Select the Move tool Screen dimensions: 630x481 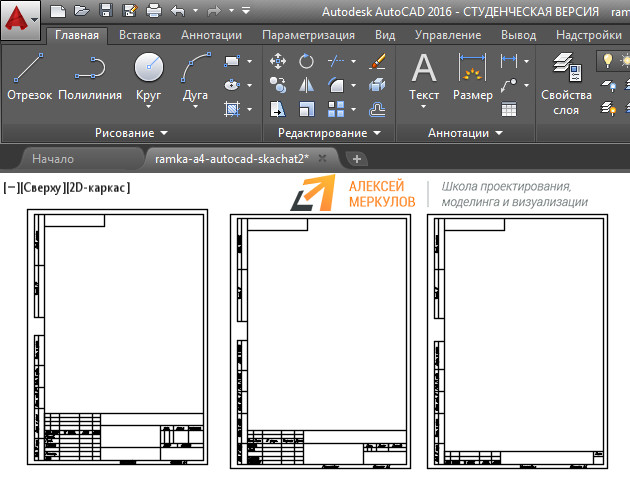(x=278, y=61)
